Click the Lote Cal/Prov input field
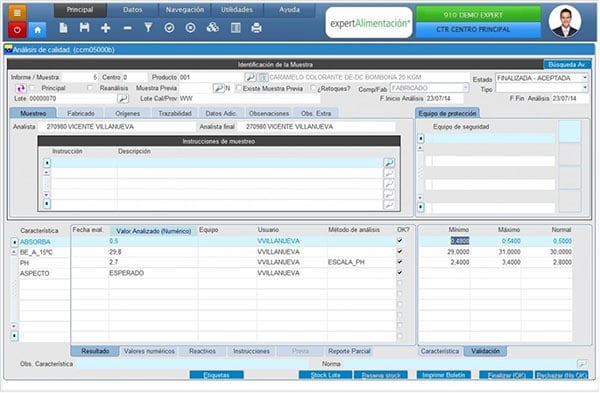 pos(249,99)
